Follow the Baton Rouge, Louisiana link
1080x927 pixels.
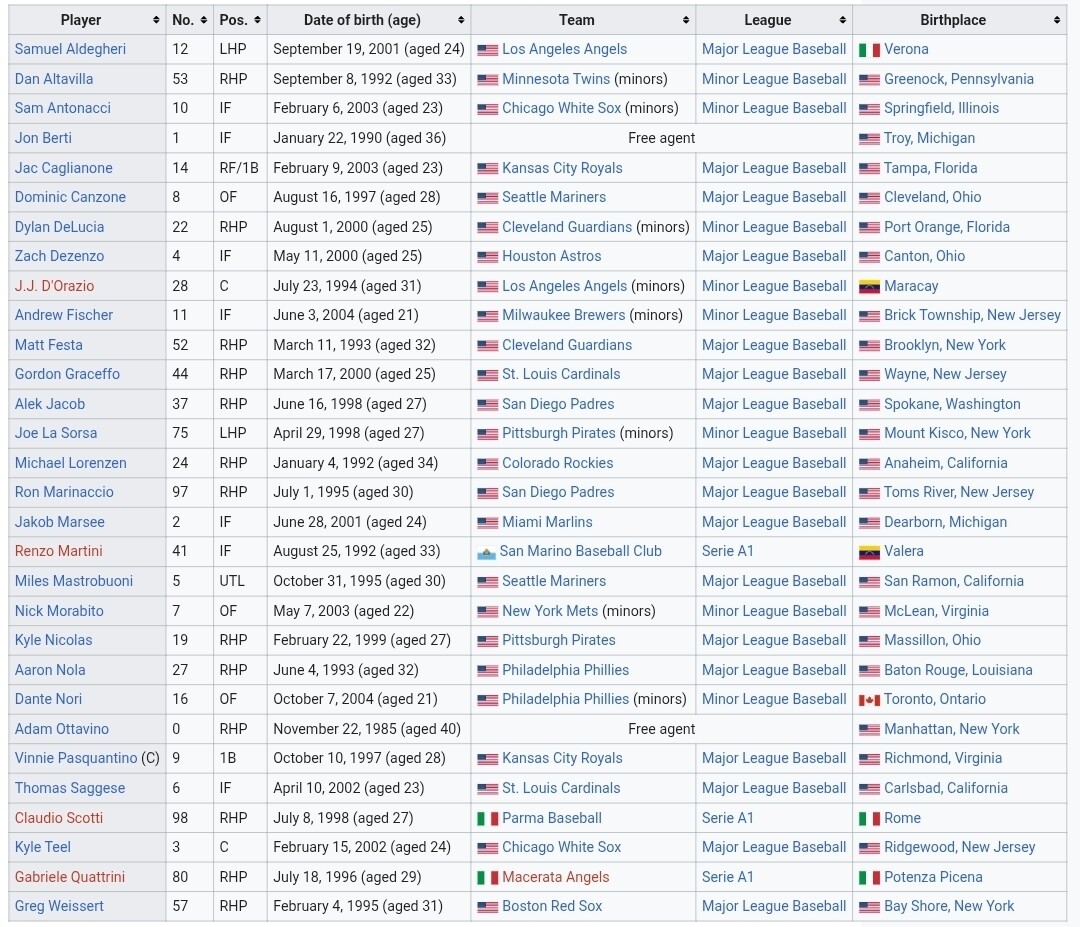point(958,669)
